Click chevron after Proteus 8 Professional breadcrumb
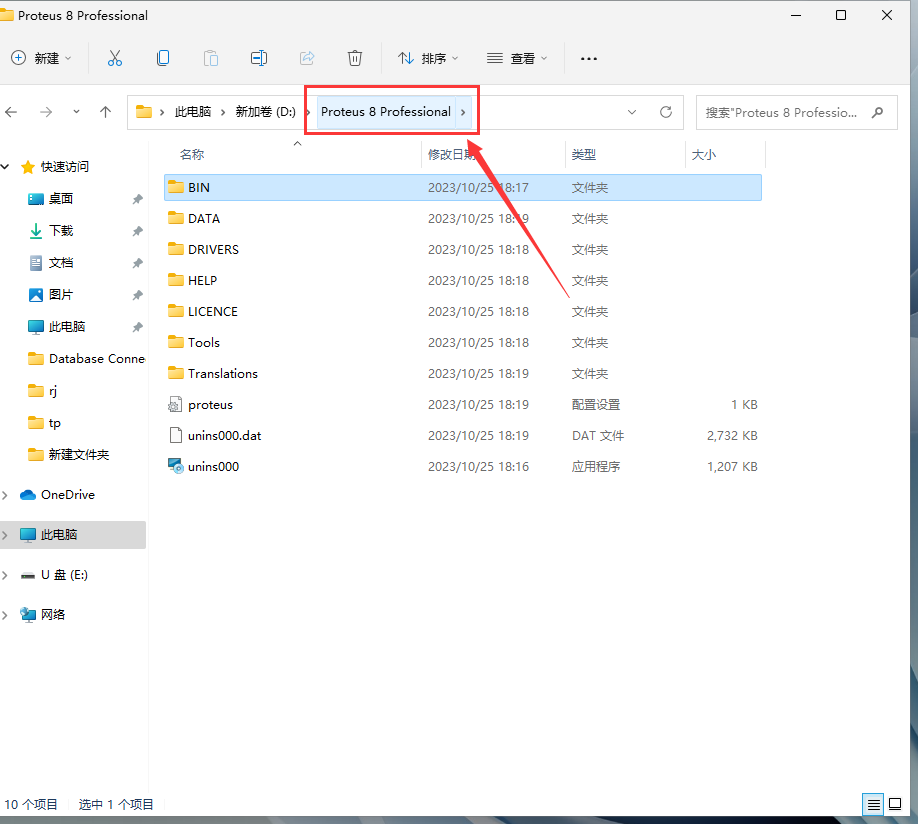 [463, 112]
